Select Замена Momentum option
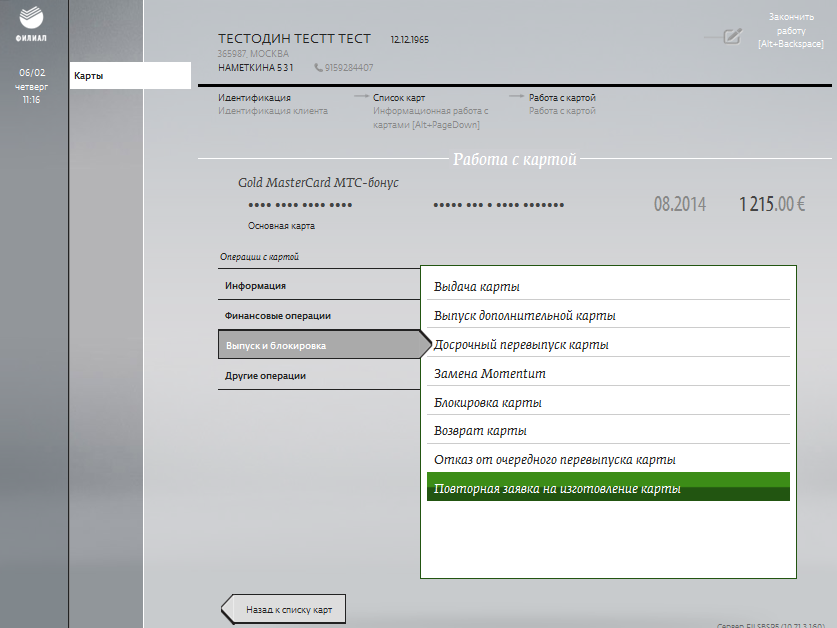Screen dimensions: 837x628 pyautogui.click(x=608, y=373)
